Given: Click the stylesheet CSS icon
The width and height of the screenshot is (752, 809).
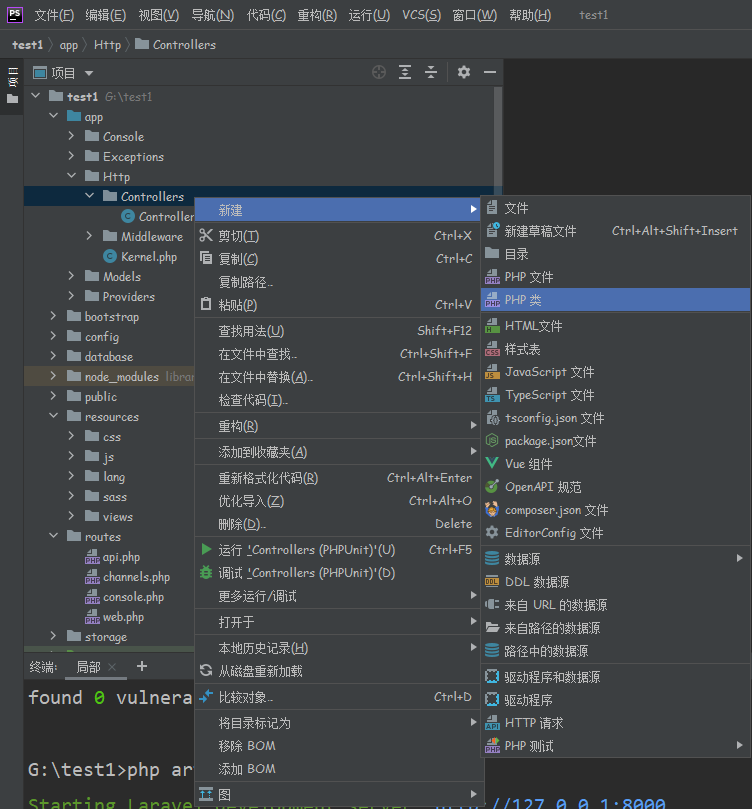Looking at the screenshot, I should click(492, 349).
